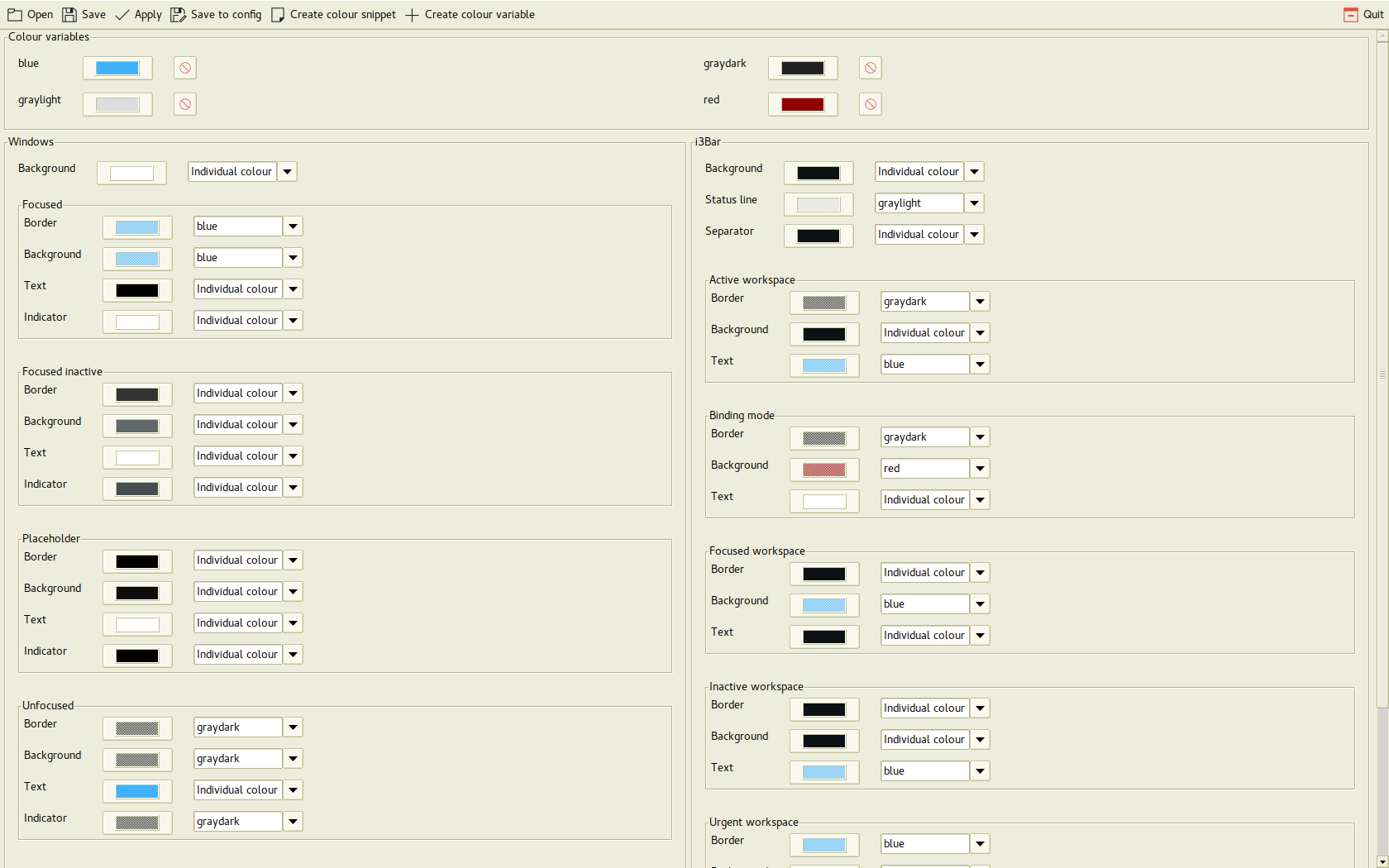The height and width of the screenshot is (868, 1389).
Task: Open the Binding mode Background dropdown
Action: [980, 469]
